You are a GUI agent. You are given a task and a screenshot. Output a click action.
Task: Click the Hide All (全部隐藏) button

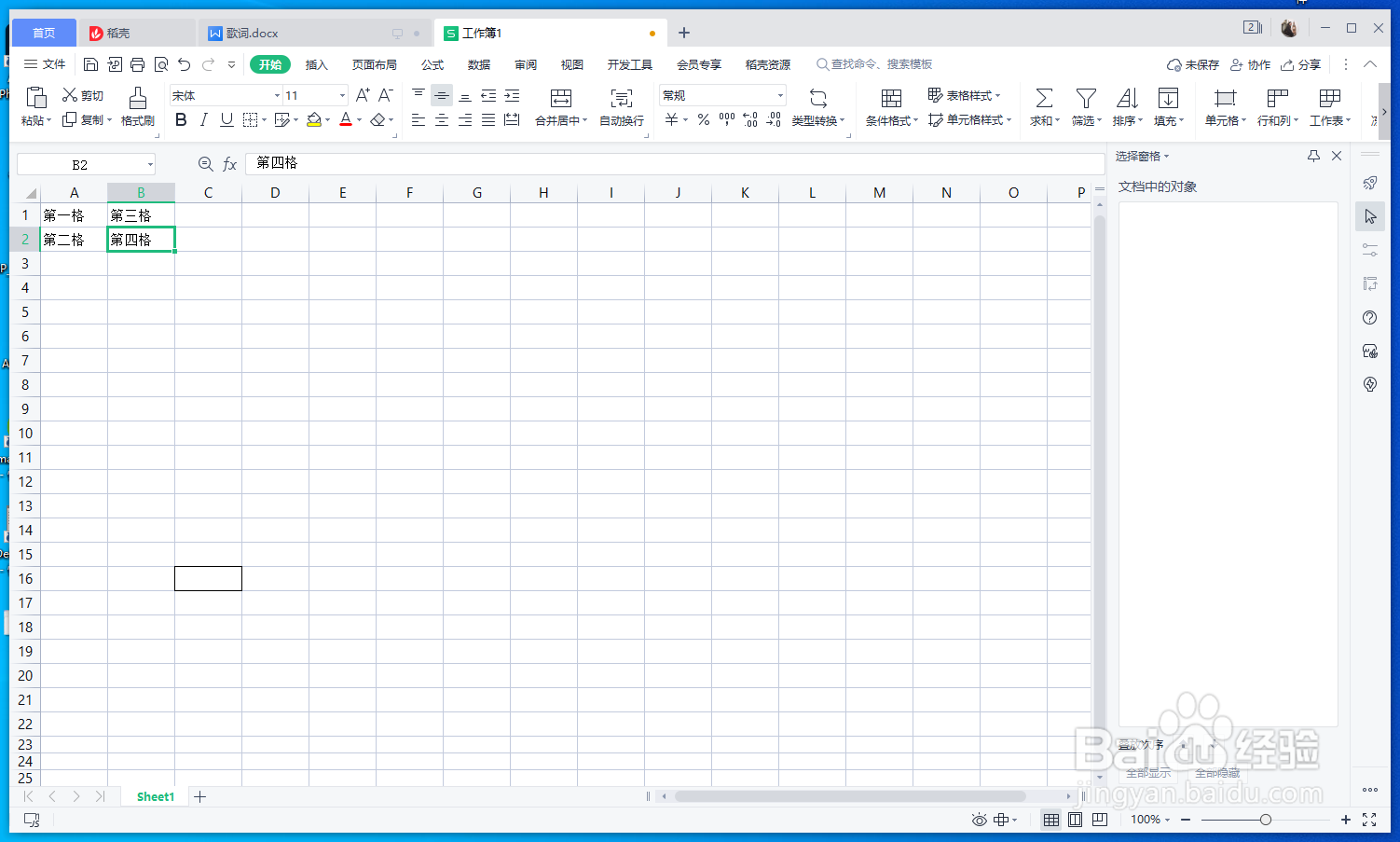click(1217, 773)
